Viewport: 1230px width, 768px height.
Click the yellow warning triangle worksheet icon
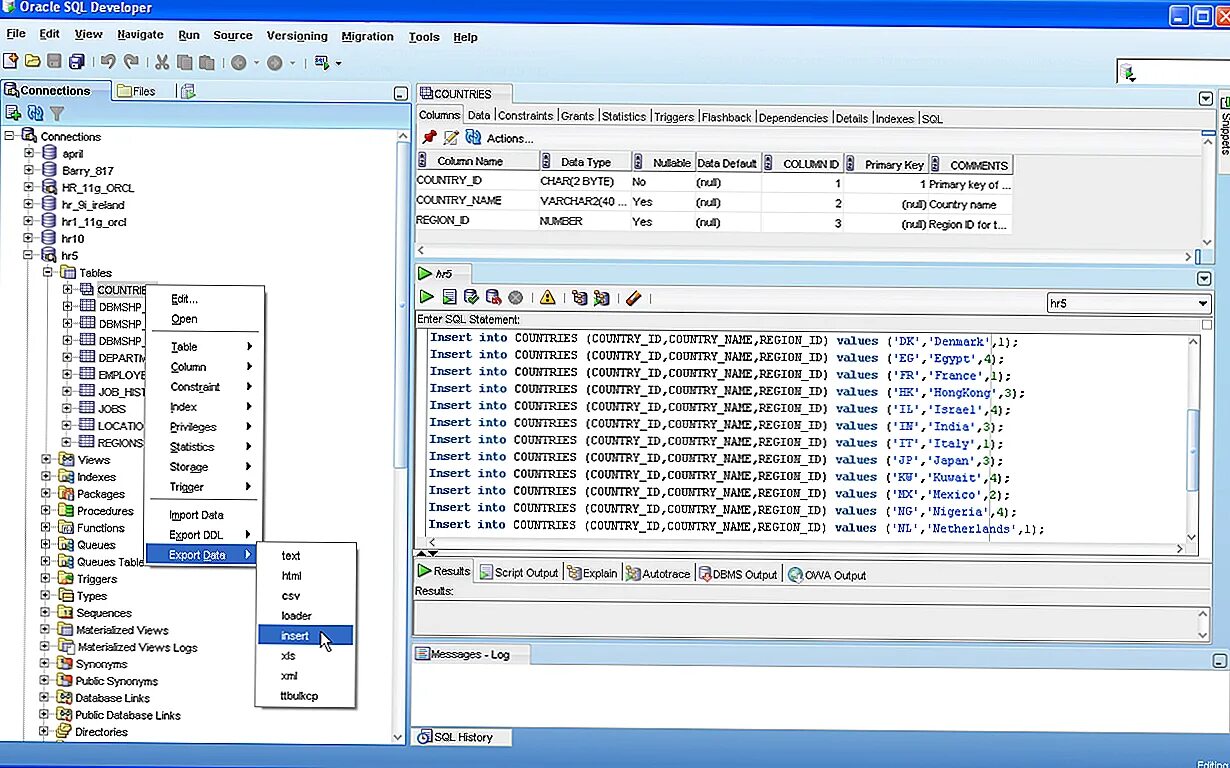pos(547,297)
